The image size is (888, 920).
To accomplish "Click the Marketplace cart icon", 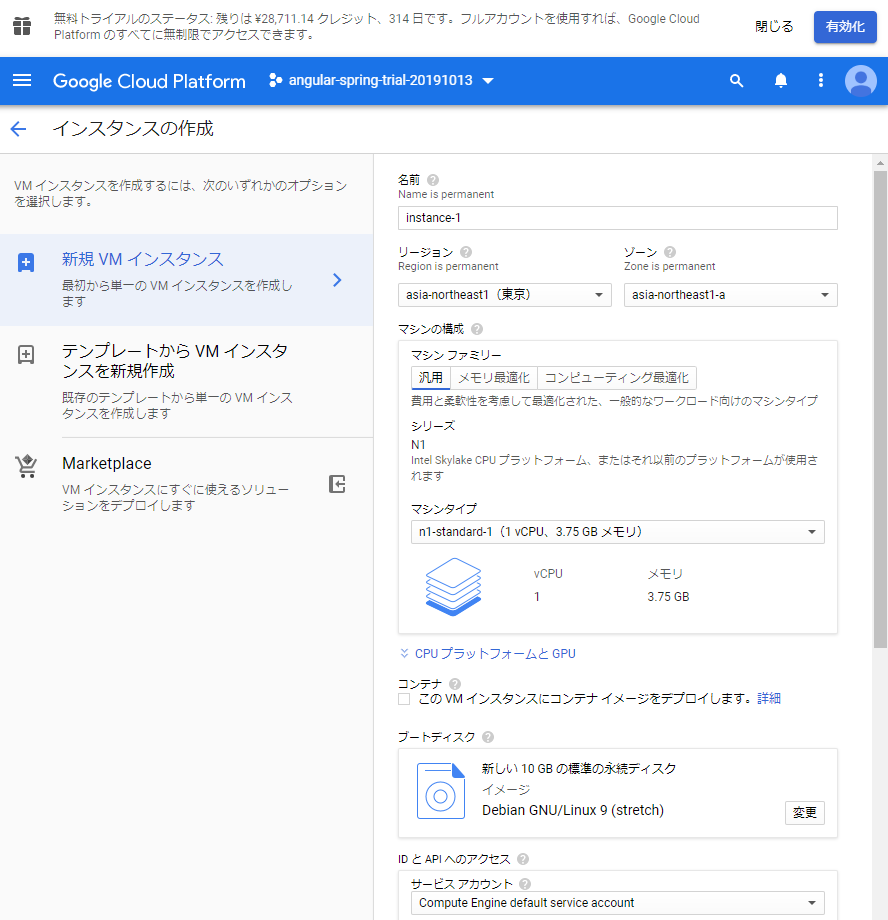I will tap(26, 466).
